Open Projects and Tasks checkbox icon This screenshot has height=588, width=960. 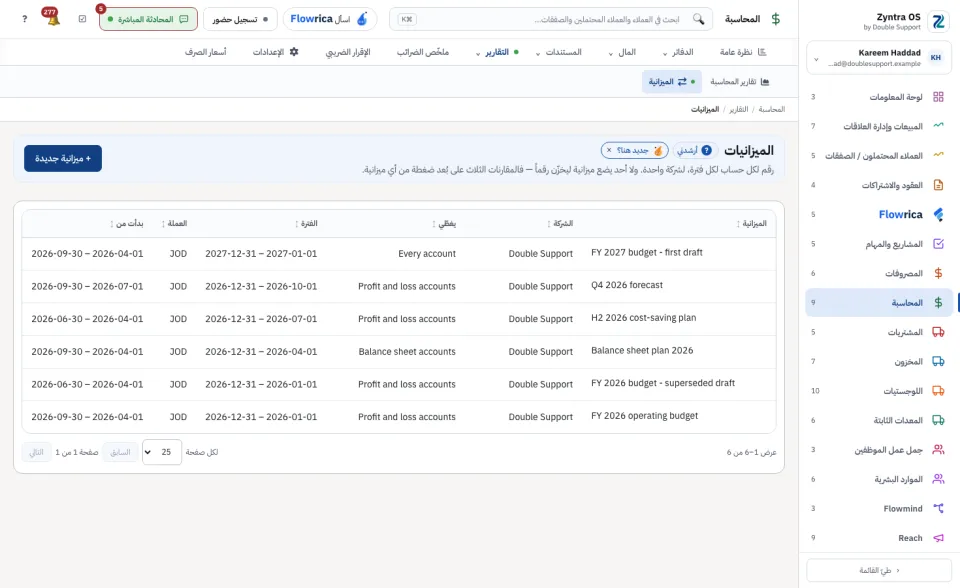click(938, 244)
